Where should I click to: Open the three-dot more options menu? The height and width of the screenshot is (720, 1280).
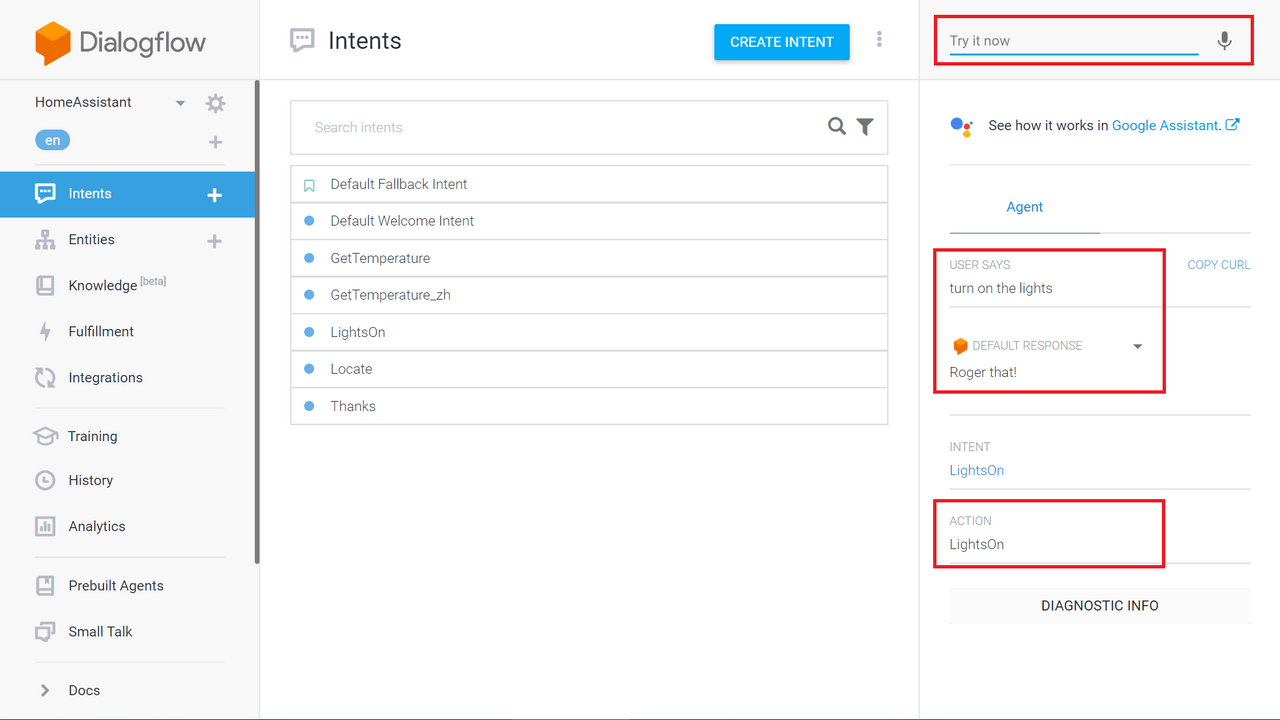click(879, 39)
